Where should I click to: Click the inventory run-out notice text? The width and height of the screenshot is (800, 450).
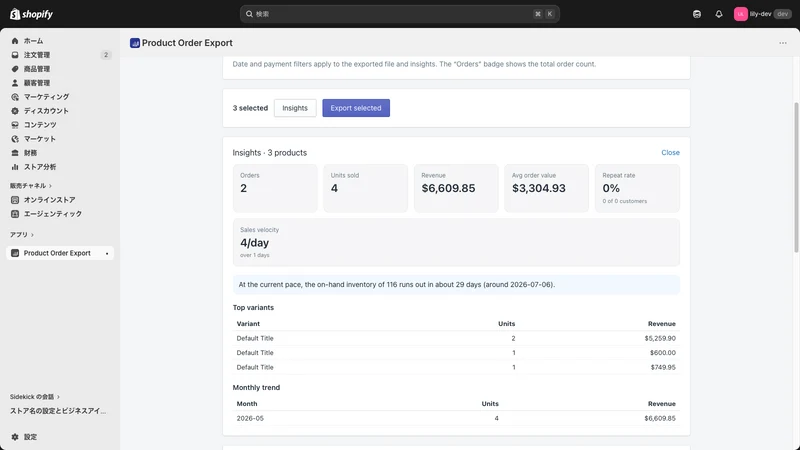397,285
